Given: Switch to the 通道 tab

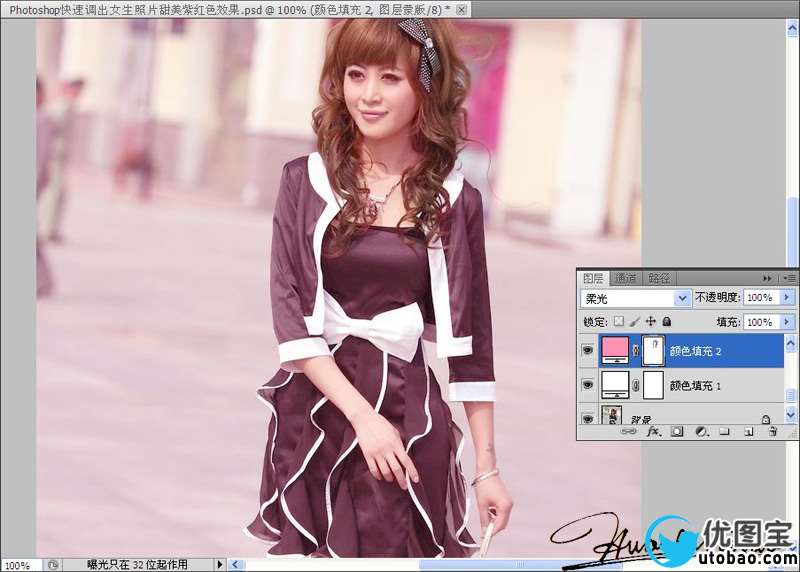Looking at the screenshot, I should click(626, 278).
